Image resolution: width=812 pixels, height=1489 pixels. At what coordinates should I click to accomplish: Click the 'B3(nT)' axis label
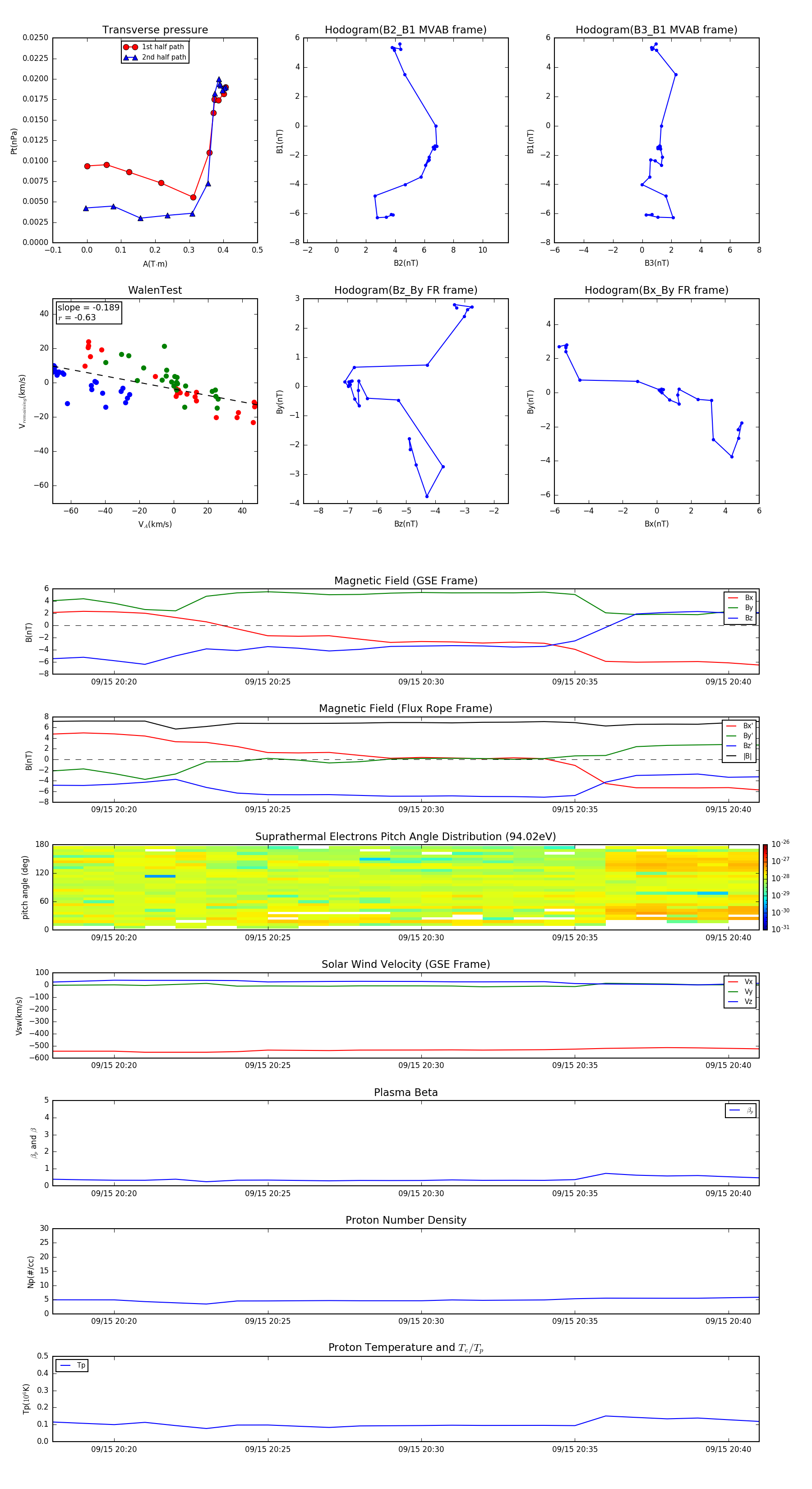point(656,263)
